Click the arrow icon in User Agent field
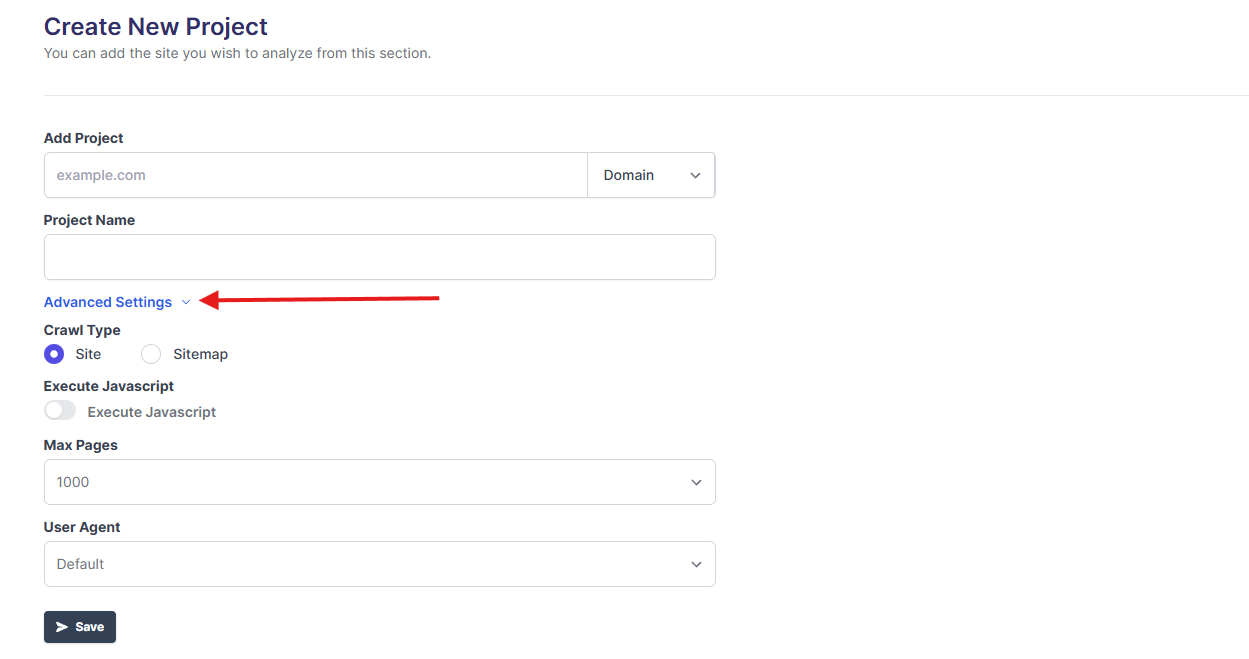The height and width of the screenshot is (659, 1249). pyautogui.click(x=696, y=565)
